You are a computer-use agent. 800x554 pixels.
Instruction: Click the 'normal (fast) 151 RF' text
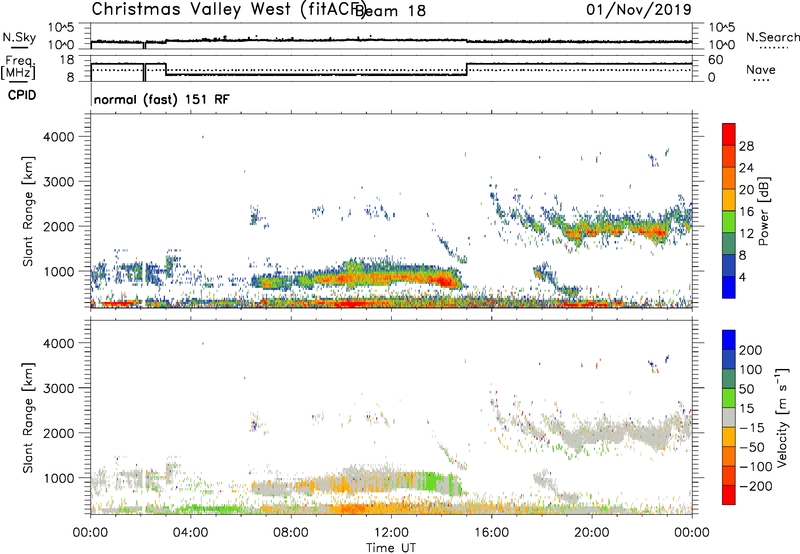(x=162, y=99)
